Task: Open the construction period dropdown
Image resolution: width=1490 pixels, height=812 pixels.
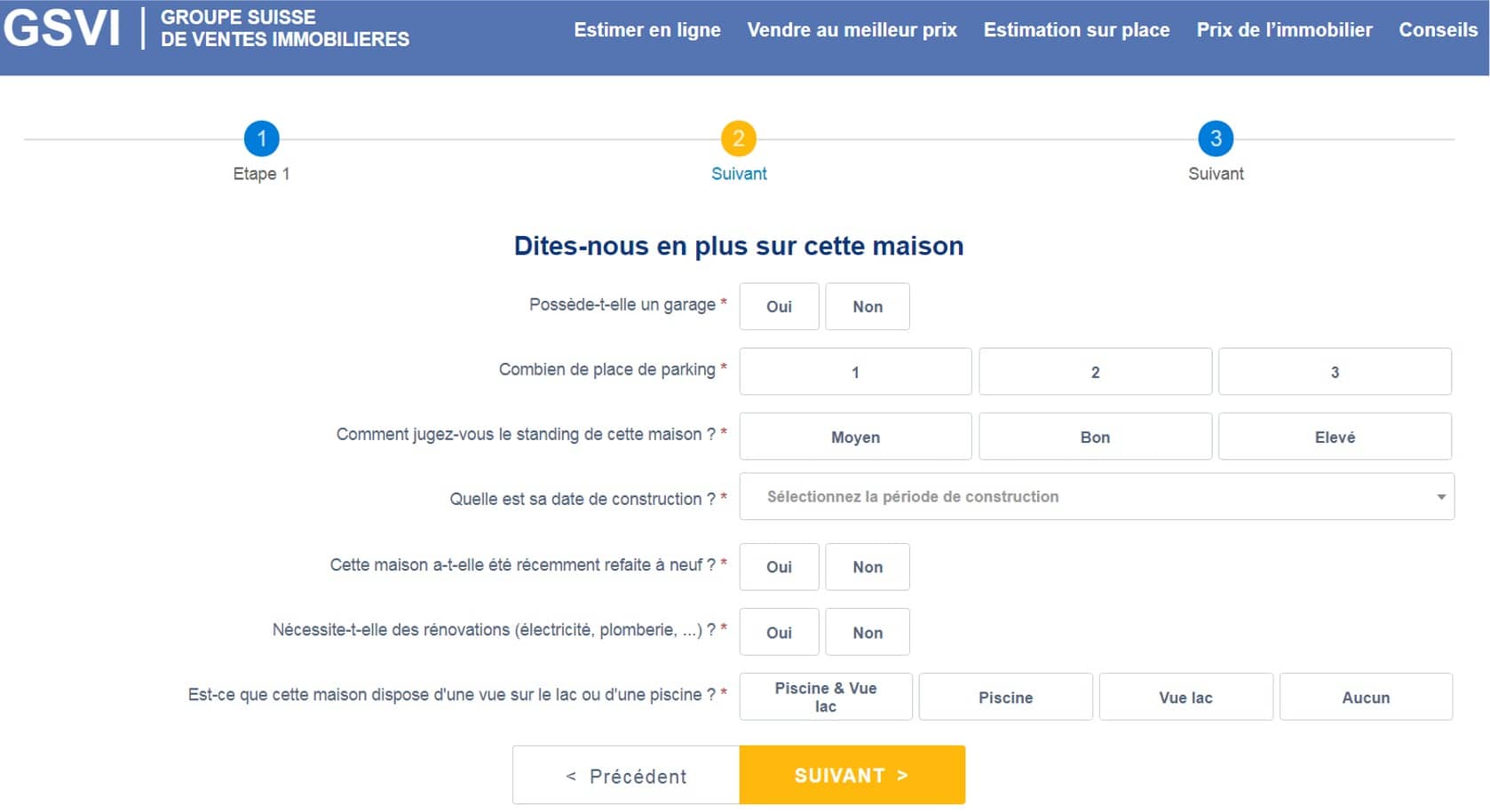Action: point(1095,497)
